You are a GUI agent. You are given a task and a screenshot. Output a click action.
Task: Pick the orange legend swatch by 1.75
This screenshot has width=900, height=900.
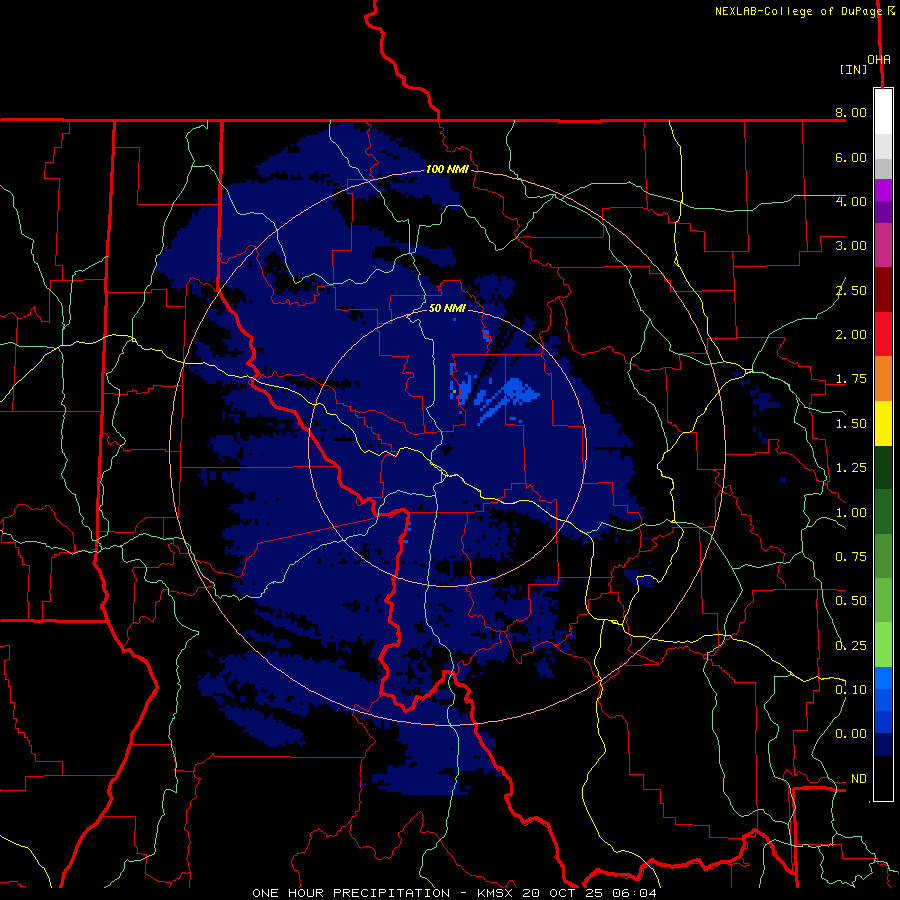(x=883, y=379)
